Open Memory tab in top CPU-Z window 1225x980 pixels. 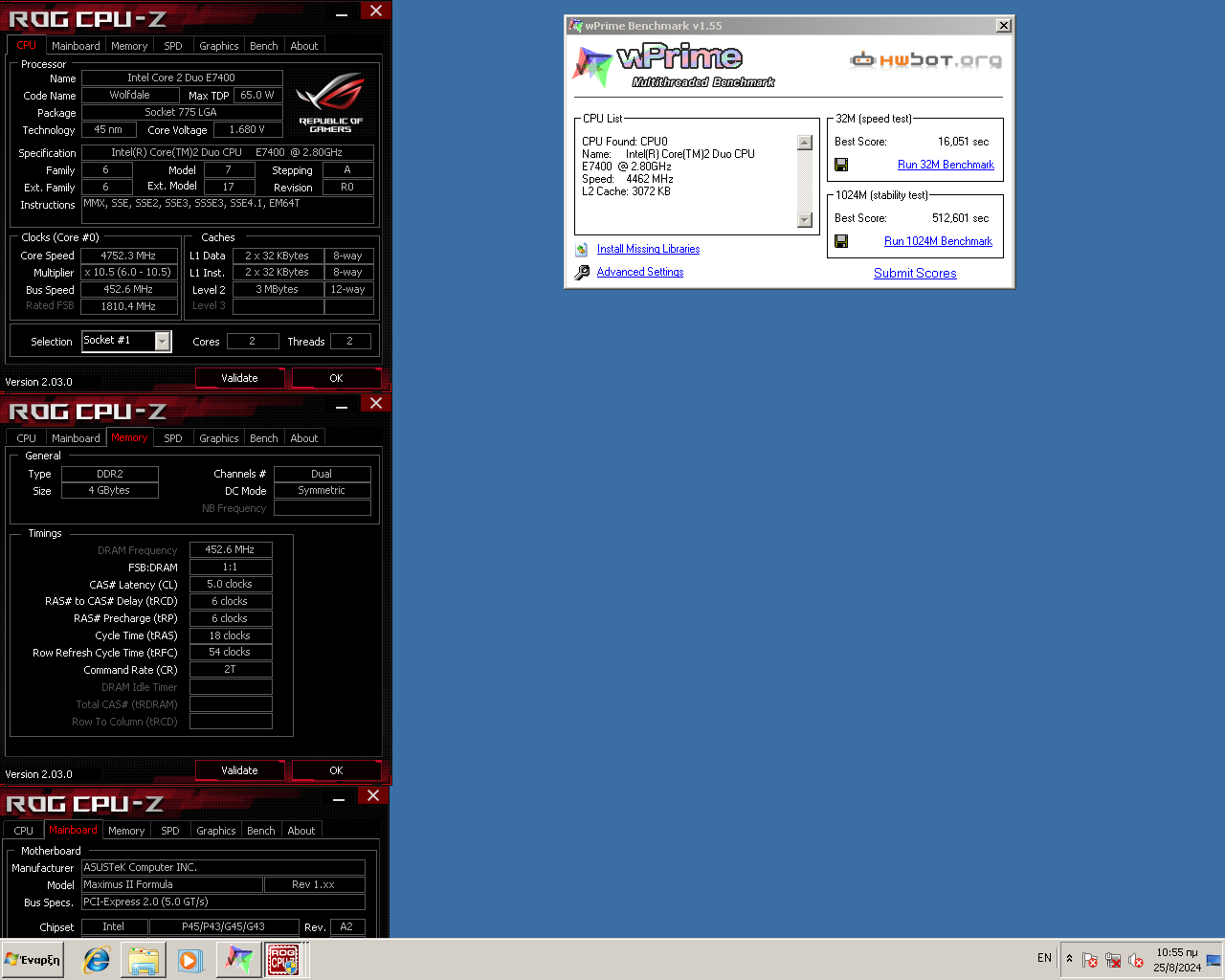[129, 46]
